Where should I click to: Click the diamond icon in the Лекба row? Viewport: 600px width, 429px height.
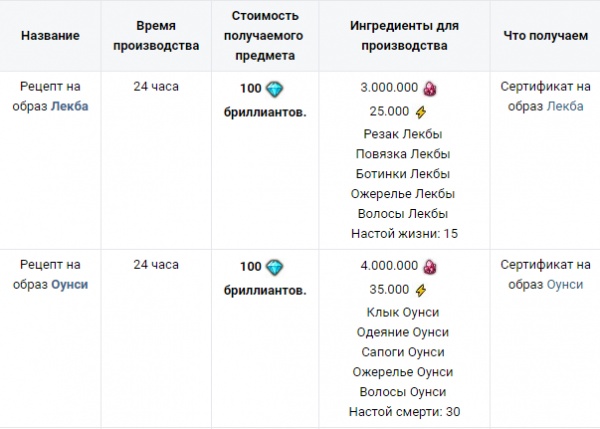coord(275,88)
